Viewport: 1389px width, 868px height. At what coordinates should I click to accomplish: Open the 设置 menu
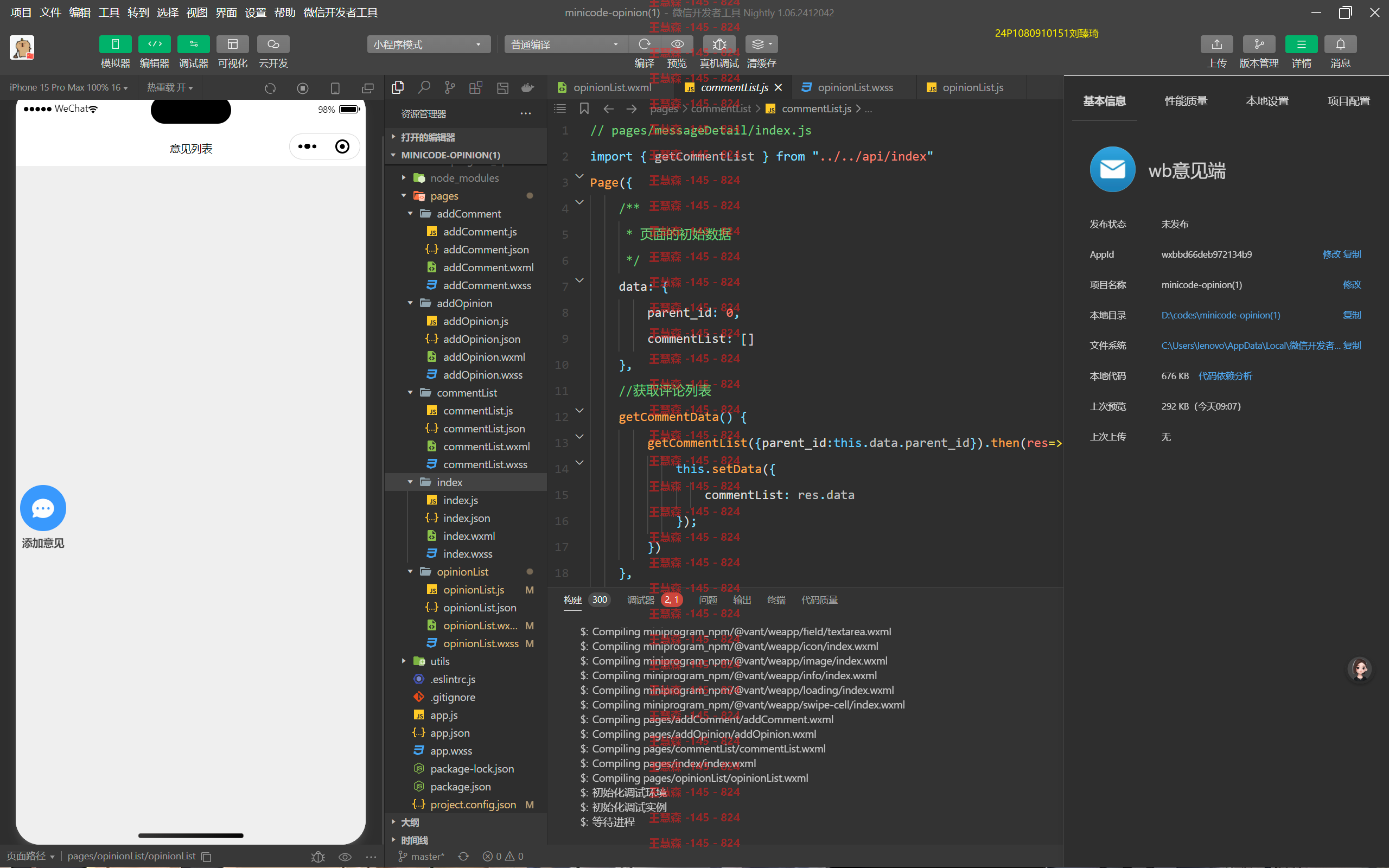pyautogui.click(x=256, y=12)
